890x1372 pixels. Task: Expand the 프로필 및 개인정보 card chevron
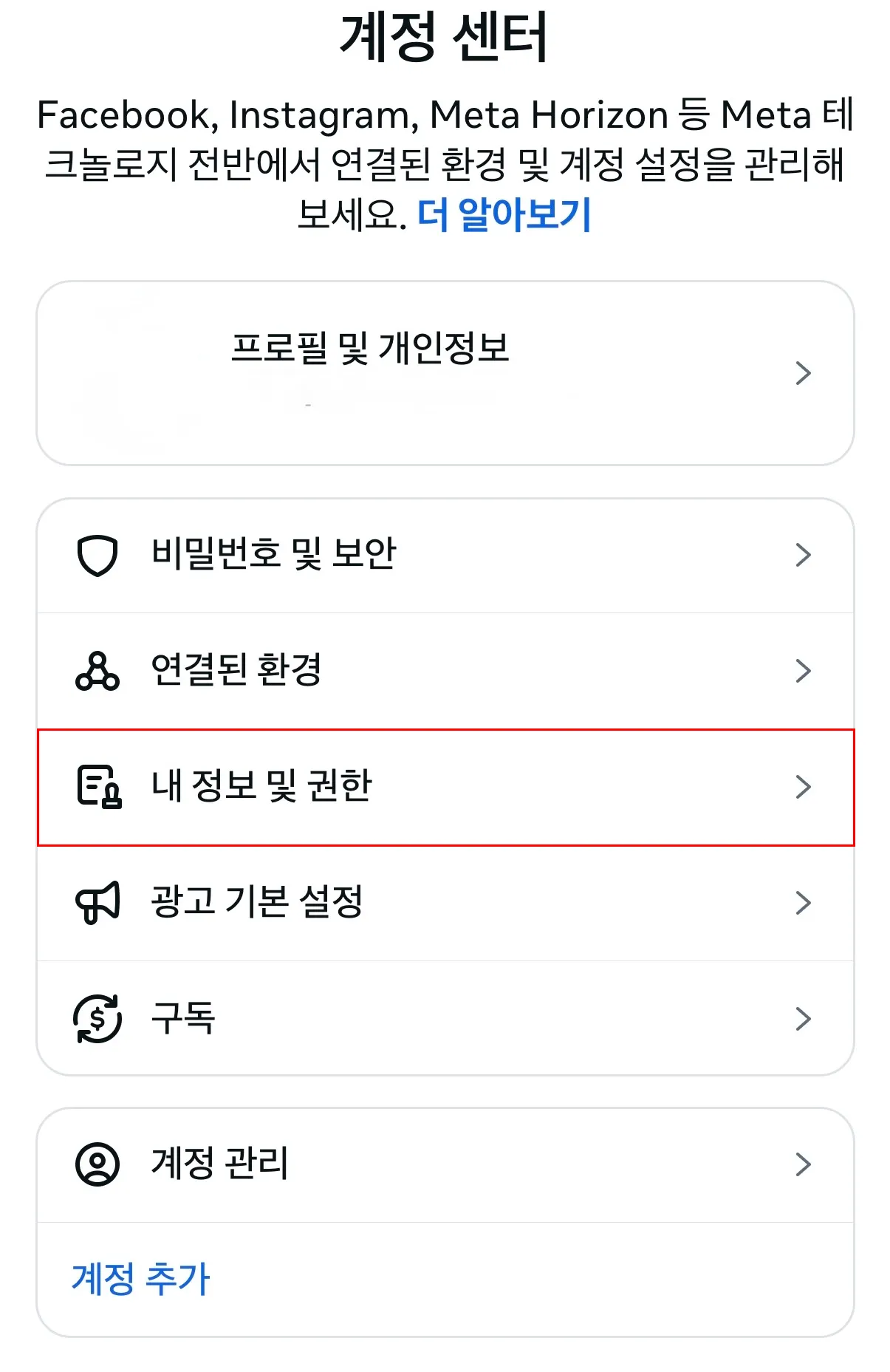point(805,375)
